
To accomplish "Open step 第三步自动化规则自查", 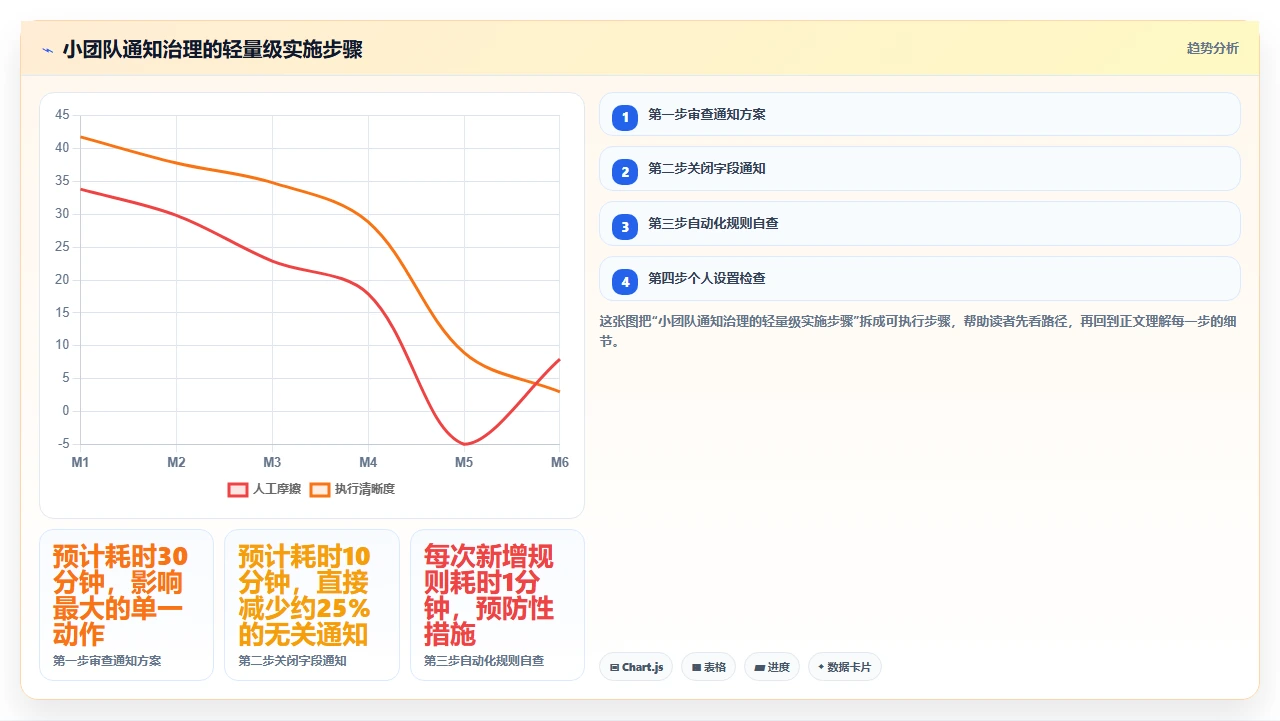I will pos(920,224).
